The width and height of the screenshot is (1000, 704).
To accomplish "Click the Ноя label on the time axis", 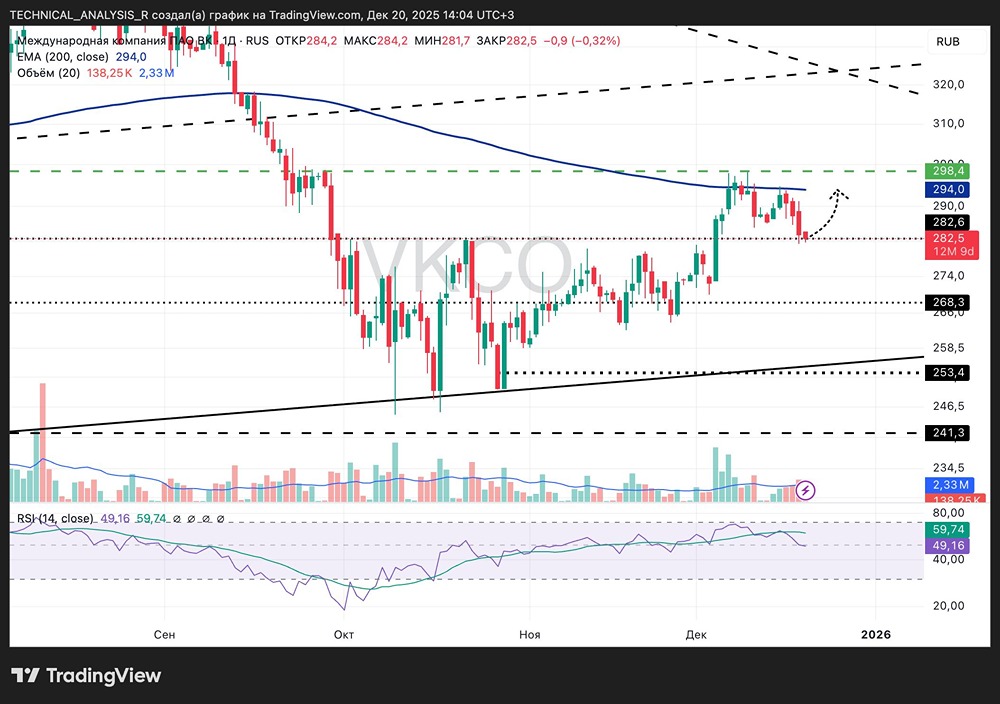I will tap(529, 634).
